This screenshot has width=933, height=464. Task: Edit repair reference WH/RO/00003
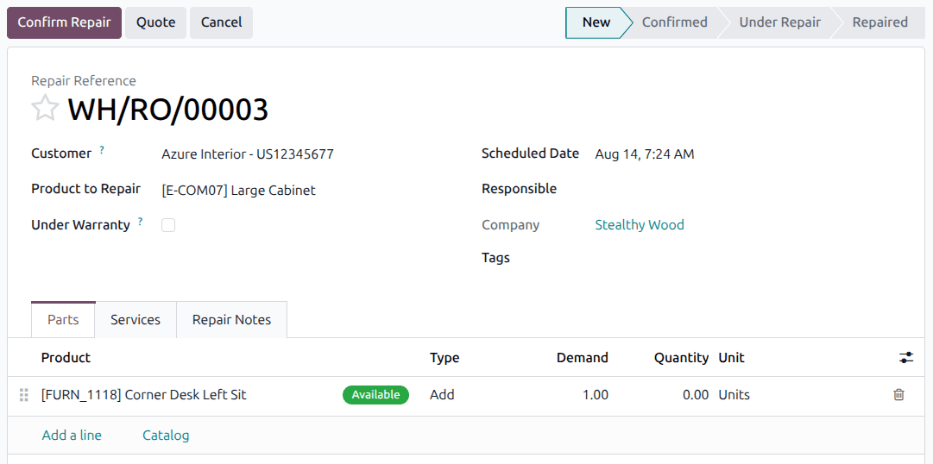point(168,109)
